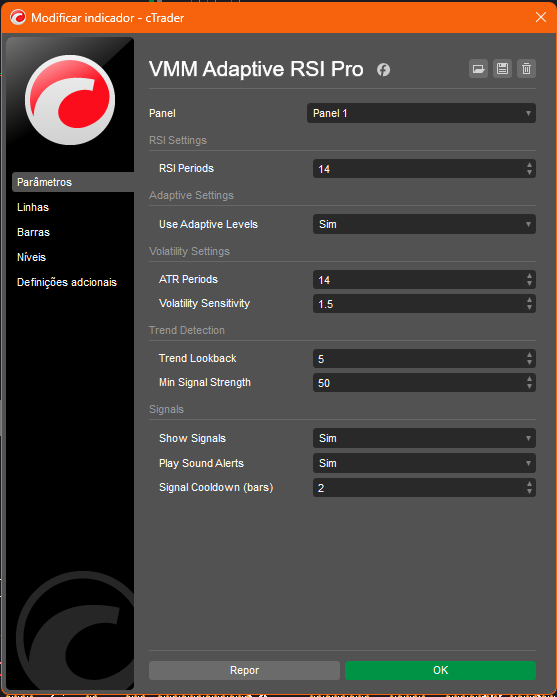Click the Signal Cooldown (bars) label
Image resolution: width=557 pixels, height=697 pixels.
point(216,488)
